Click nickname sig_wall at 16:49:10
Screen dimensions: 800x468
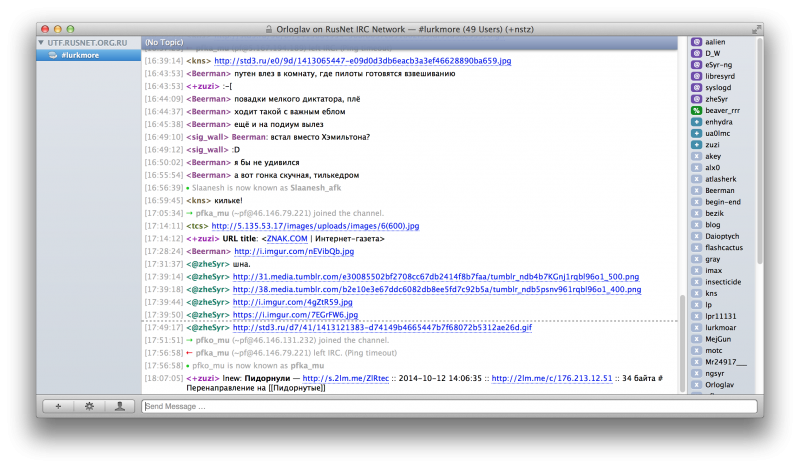coord(207,137)
